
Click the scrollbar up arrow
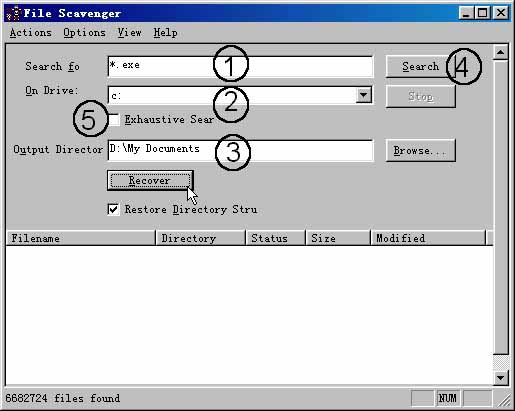point(500,52)
